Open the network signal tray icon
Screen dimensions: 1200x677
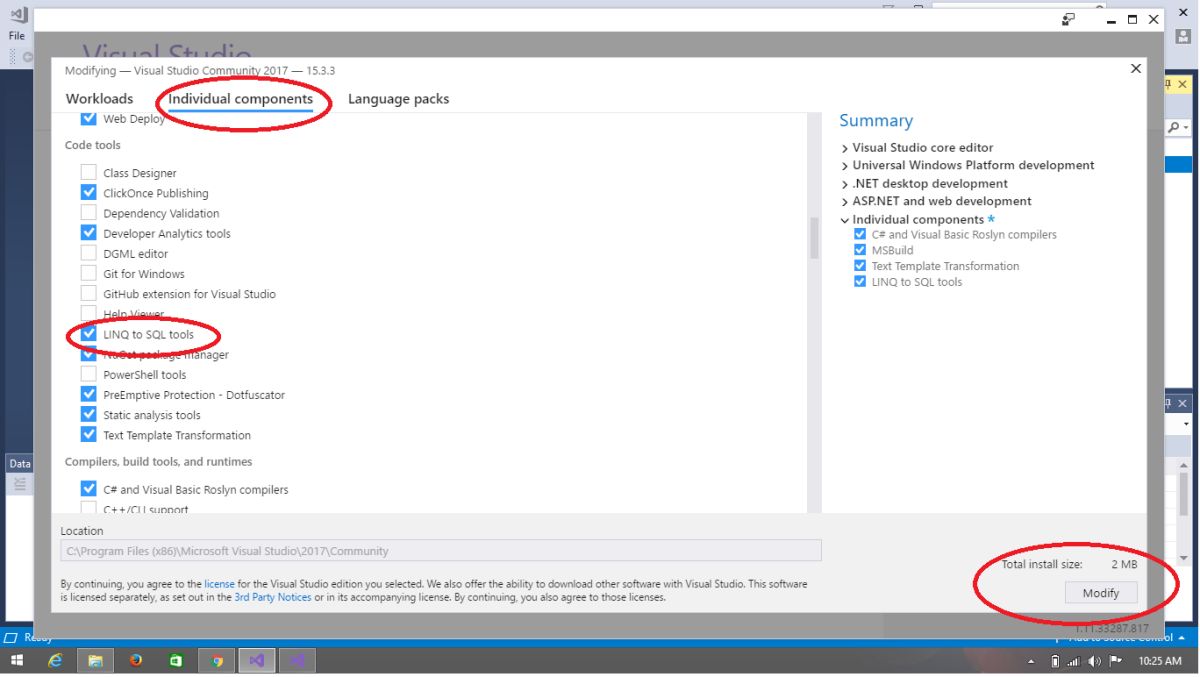[x=1074, y=661]
